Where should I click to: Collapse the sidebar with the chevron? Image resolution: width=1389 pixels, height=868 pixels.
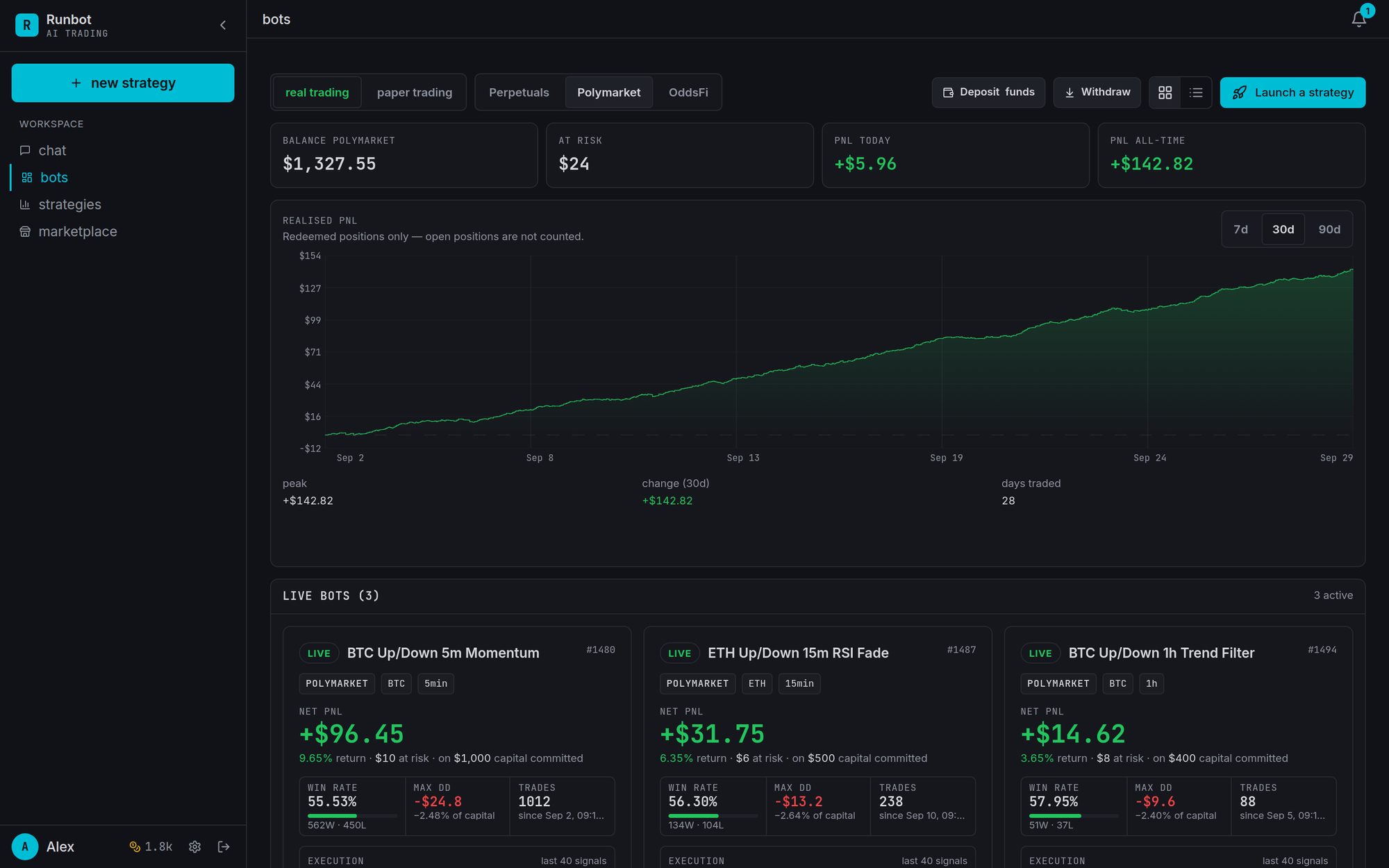223,25
